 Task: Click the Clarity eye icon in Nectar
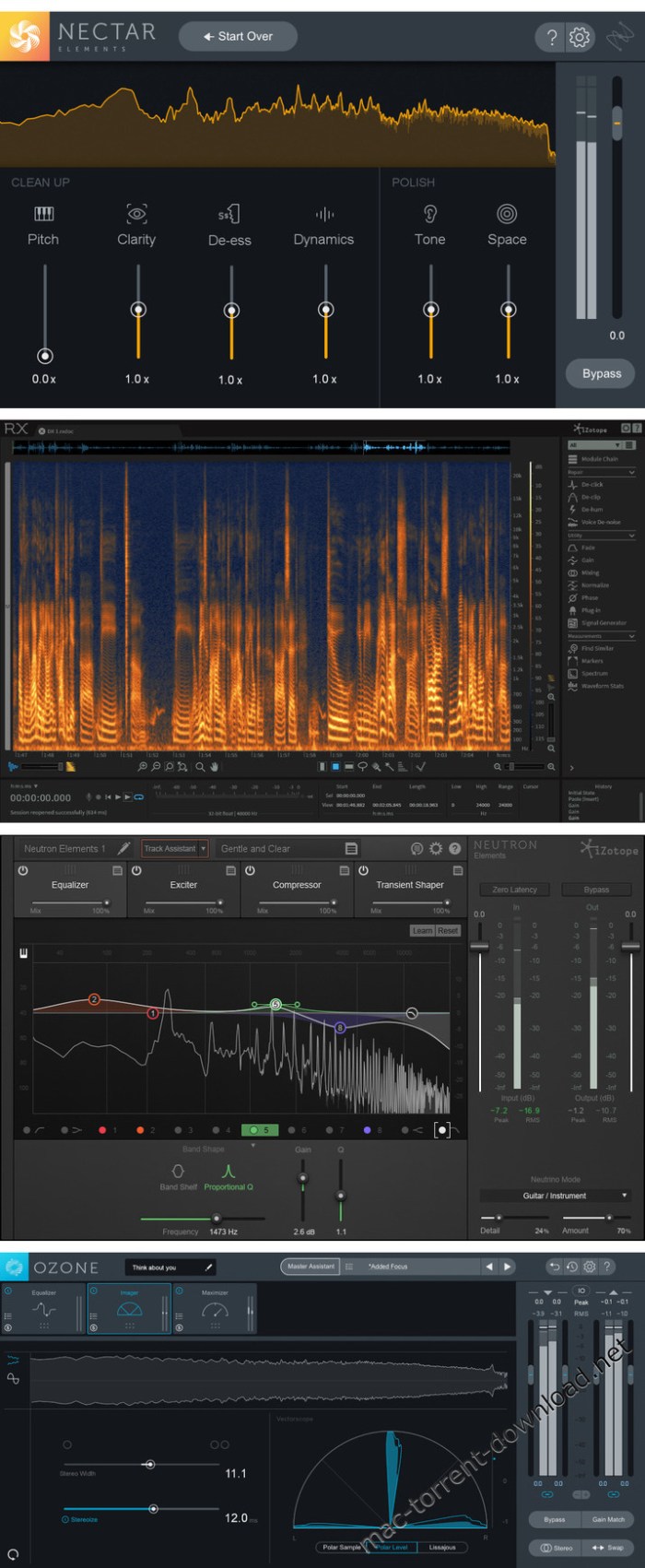pyautogui.click(x=136, y=214)
